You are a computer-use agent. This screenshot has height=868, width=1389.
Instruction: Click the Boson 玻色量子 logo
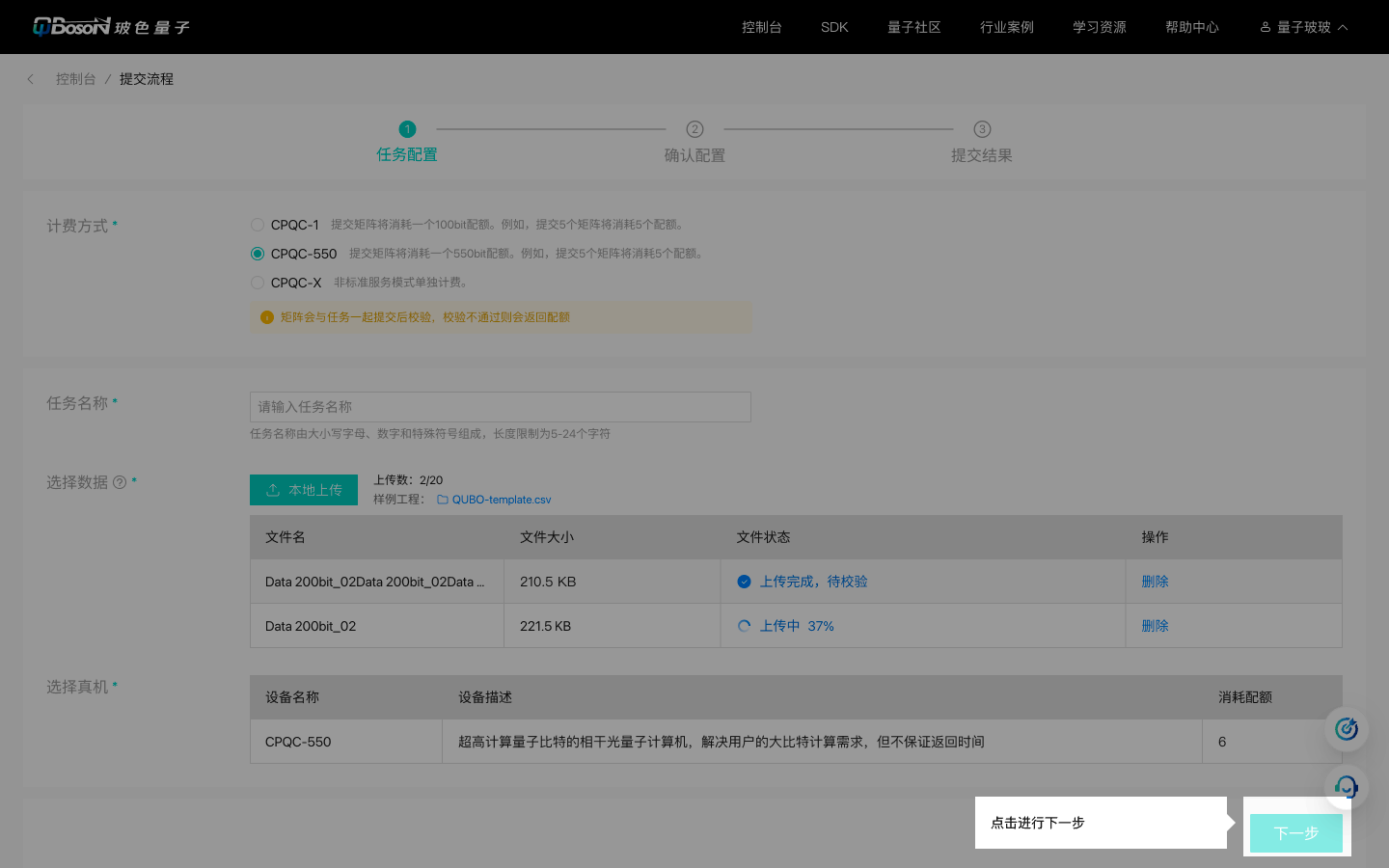[x=111, y=27]
